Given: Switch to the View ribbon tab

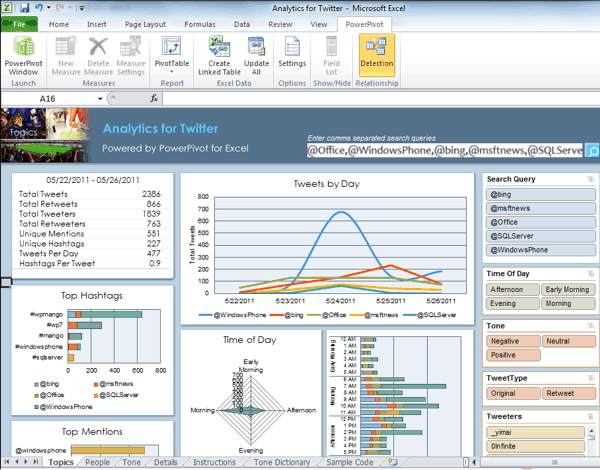Looking at the screenshot, I should [319, 24].
